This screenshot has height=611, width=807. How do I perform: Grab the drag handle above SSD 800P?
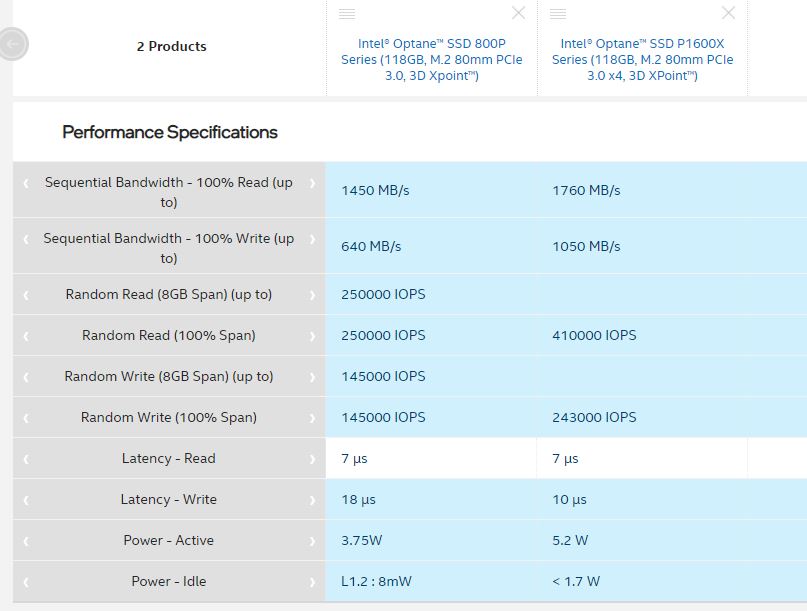coord(347,14)
